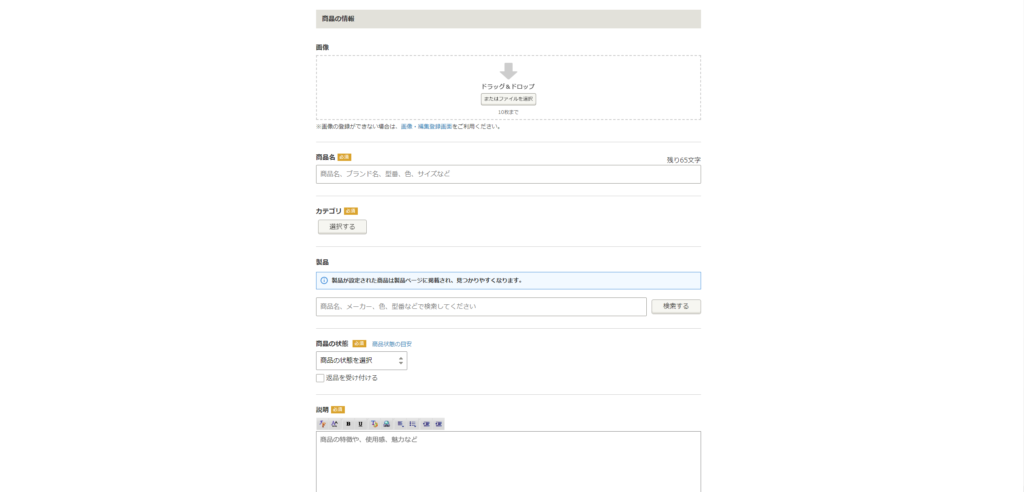Screen dimensions: 1024x492
Task: Click the insert image icon in editor toolbar
Action: (x=386, y=424)
